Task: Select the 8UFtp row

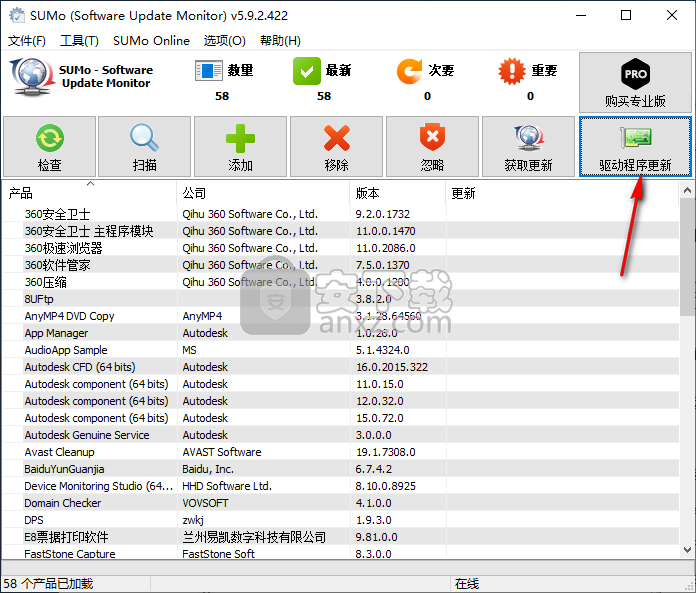Action: click(x=341, y=299)
